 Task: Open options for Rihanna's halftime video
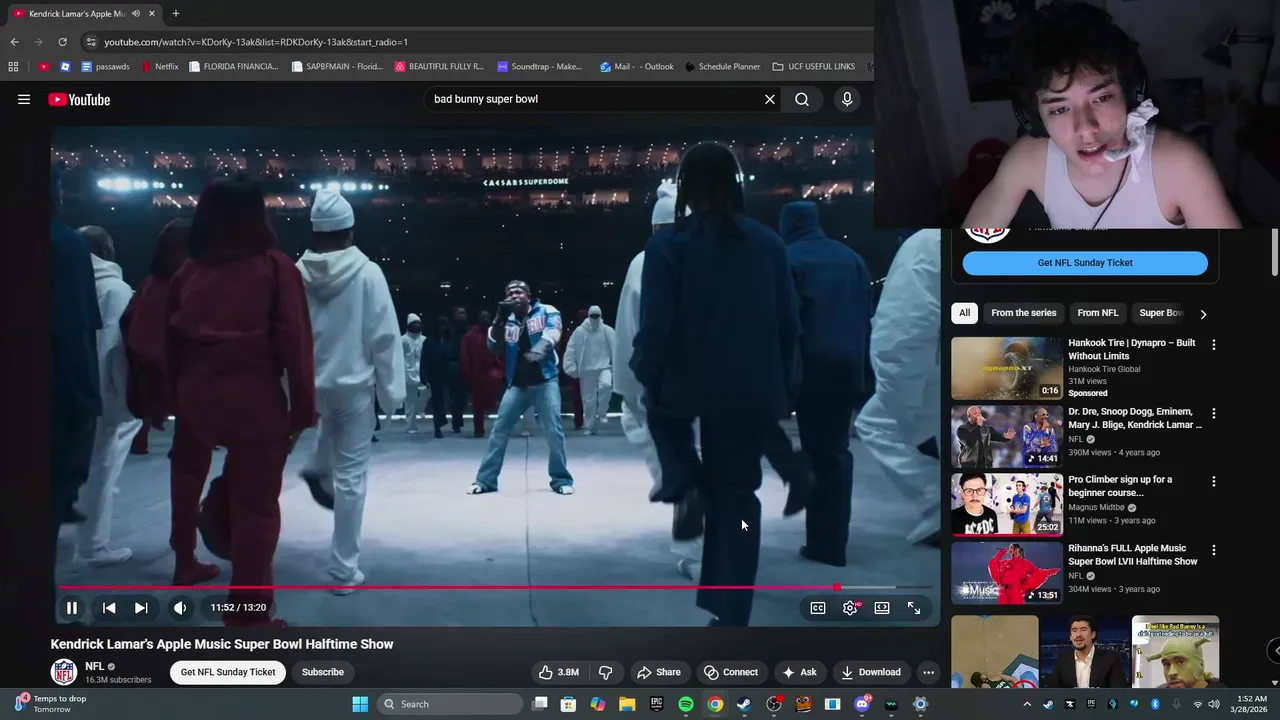pos(1214,550)
